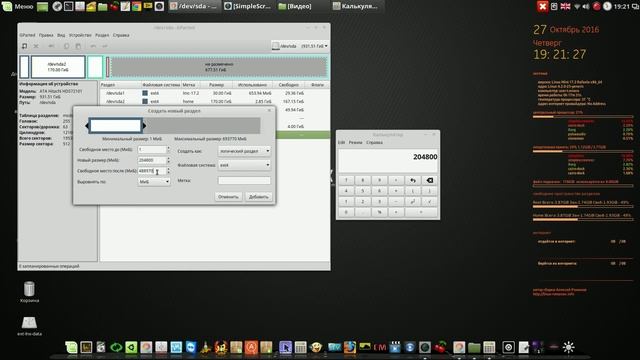The image size is (640, 360).
Task: Open the Edit menu in the calculator
Action: 342,142
